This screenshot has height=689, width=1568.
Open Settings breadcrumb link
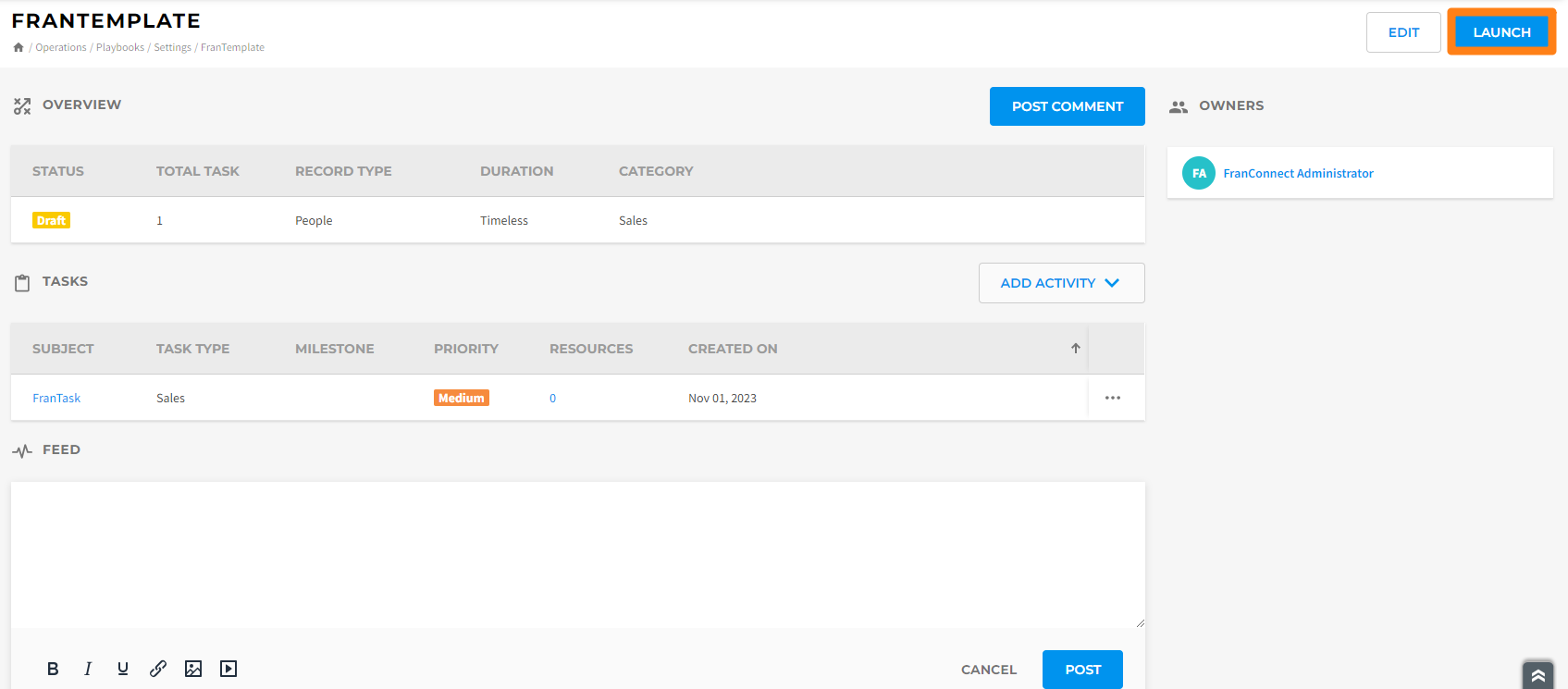(173, 47)
